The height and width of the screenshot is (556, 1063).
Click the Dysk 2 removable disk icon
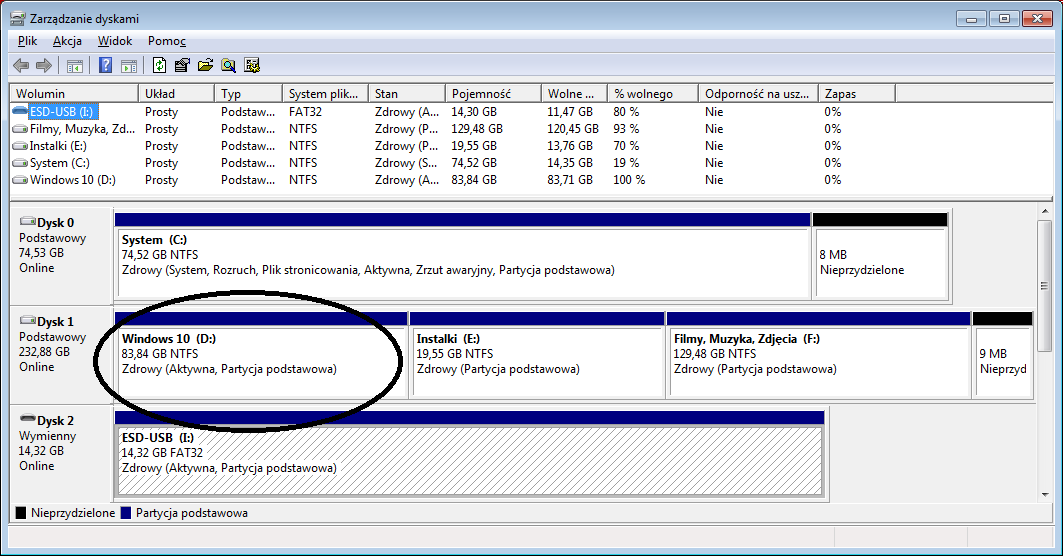click(28, 418)
